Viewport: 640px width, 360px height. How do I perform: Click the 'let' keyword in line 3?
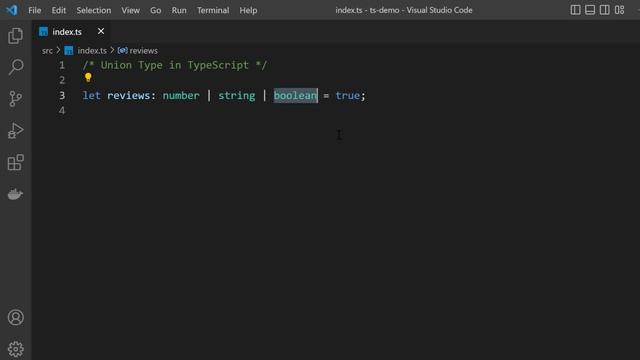coord(91,96)
